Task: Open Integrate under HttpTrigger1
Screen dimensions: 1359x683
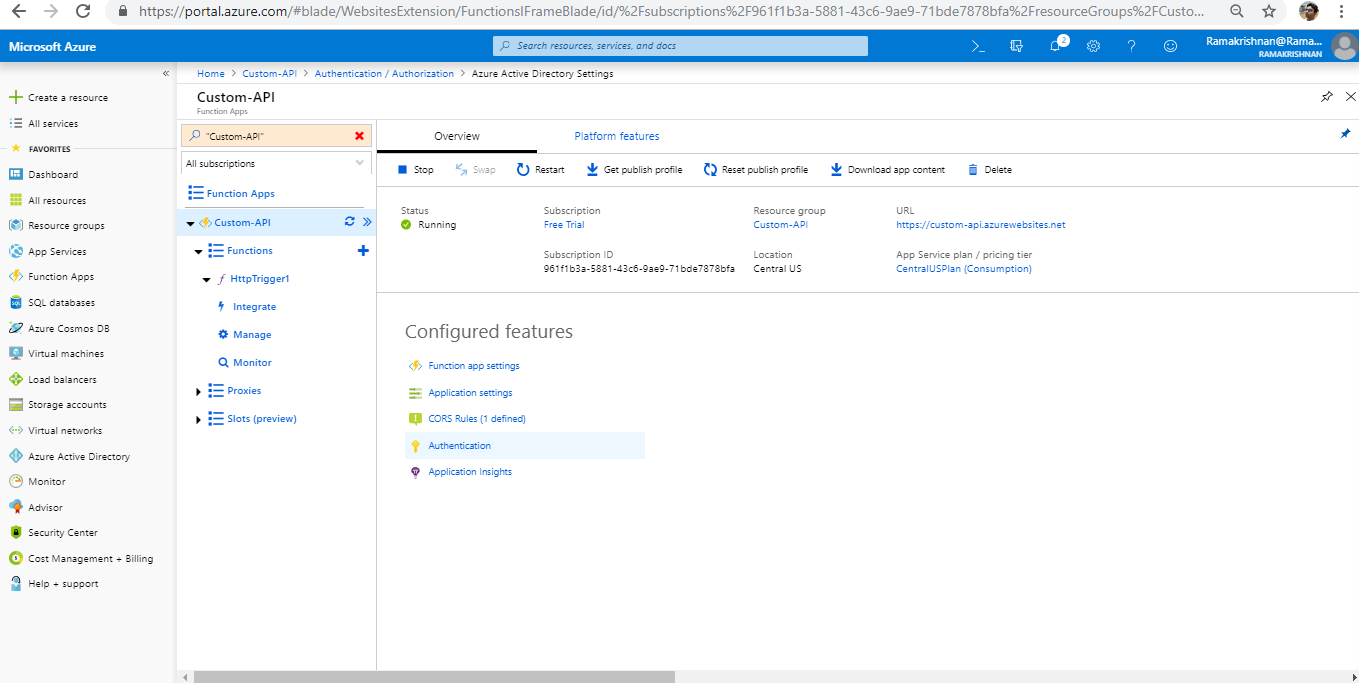Action: click(254, 307)
